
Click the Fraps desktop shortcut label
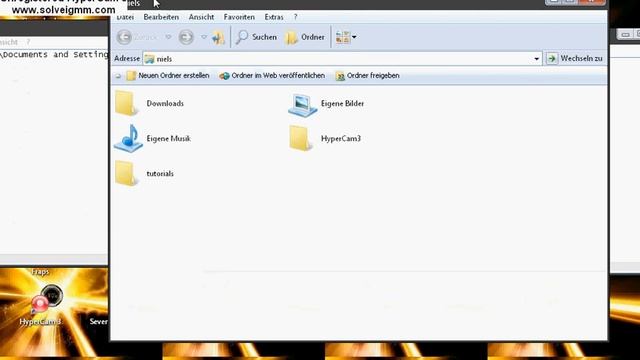pos(40,272)
